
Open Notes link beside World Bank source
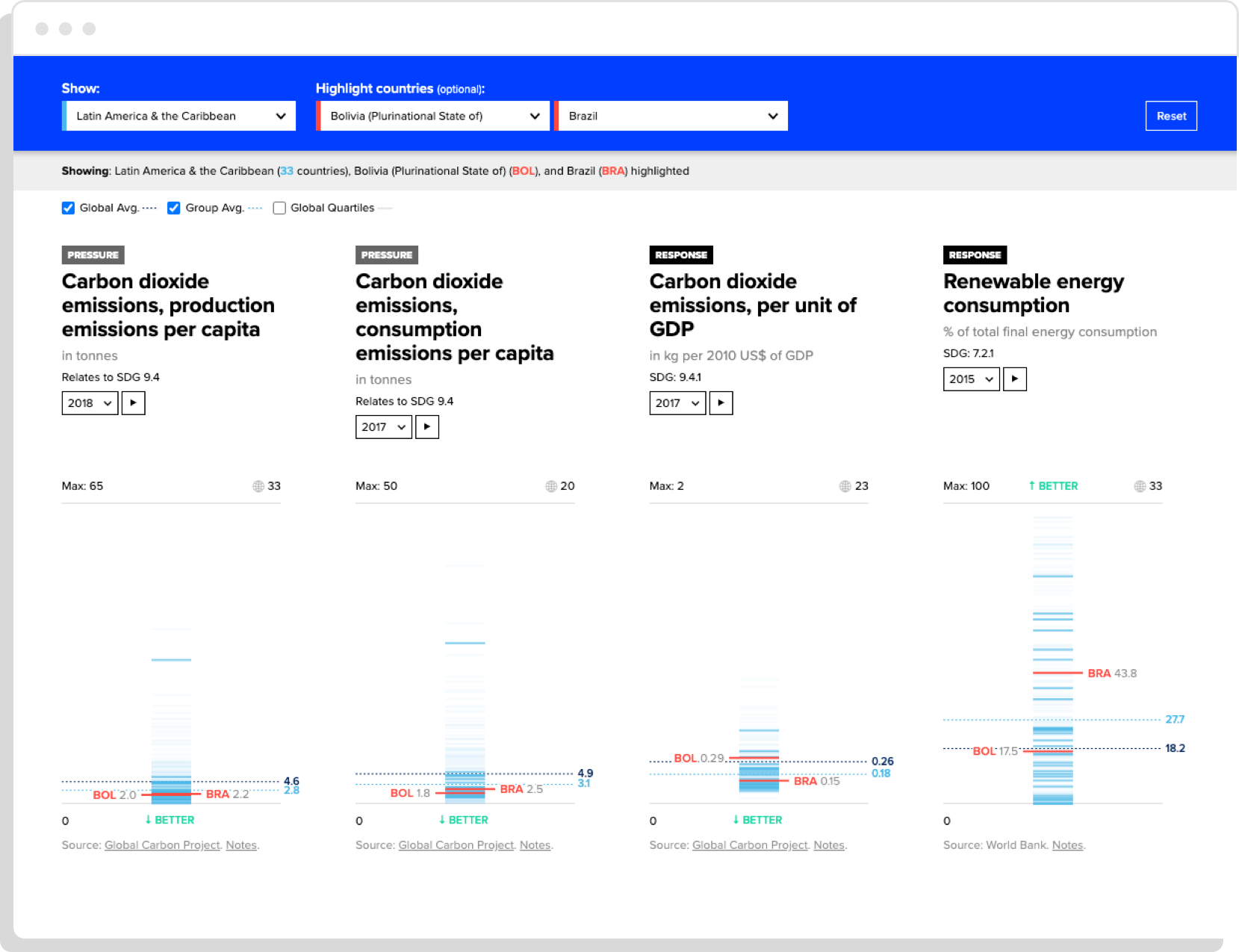click(x=1067, y=845)
